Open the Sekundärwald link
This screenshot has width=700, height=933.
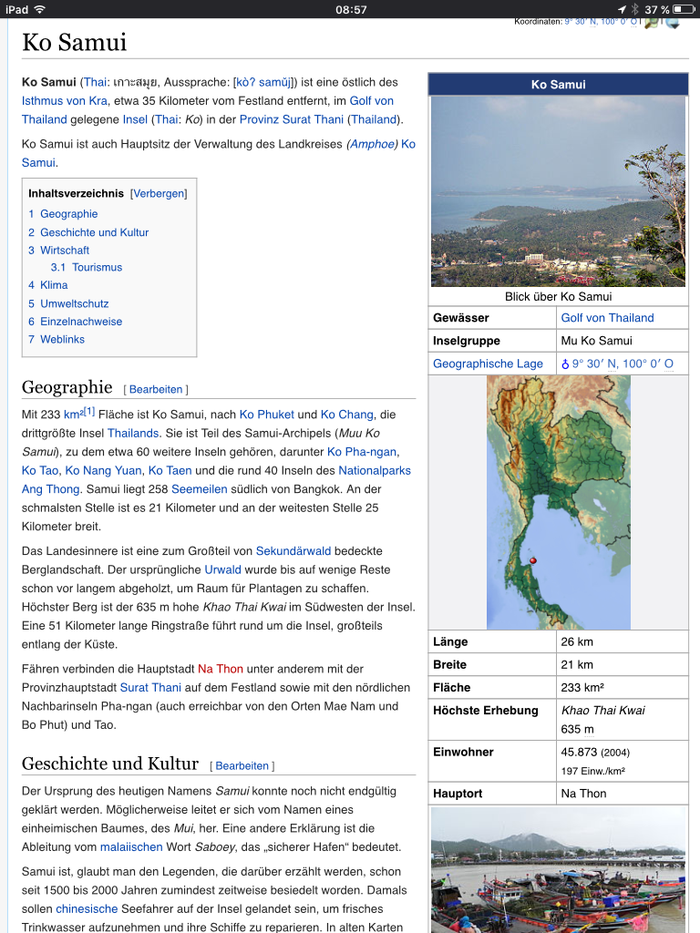pos(293,551)
